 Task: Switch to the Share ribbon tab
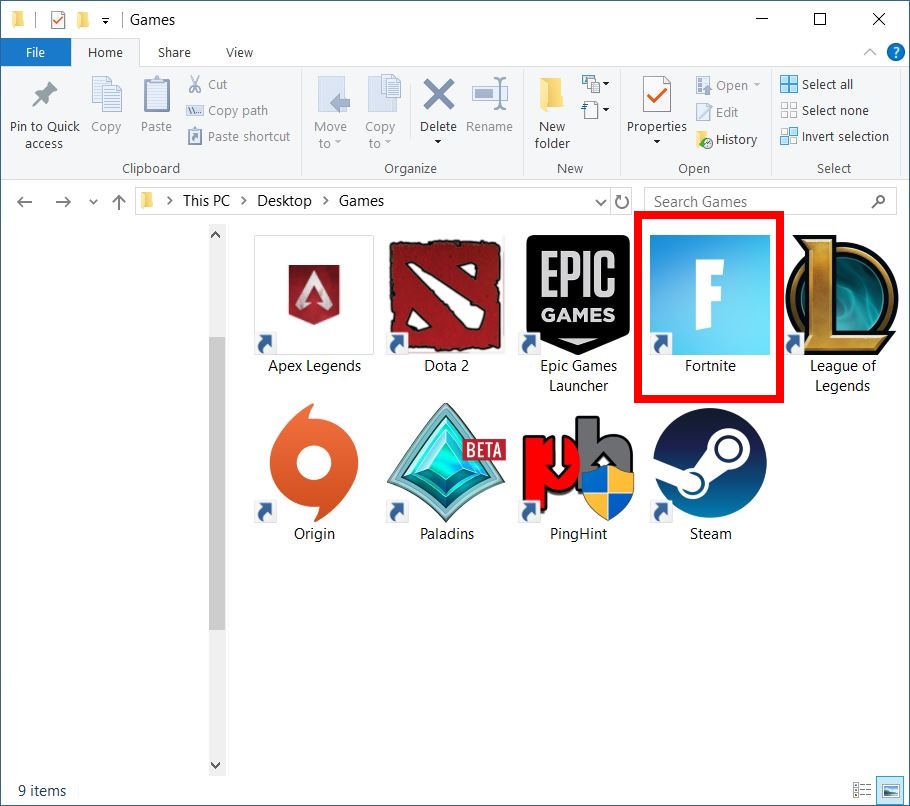[174, 52]
